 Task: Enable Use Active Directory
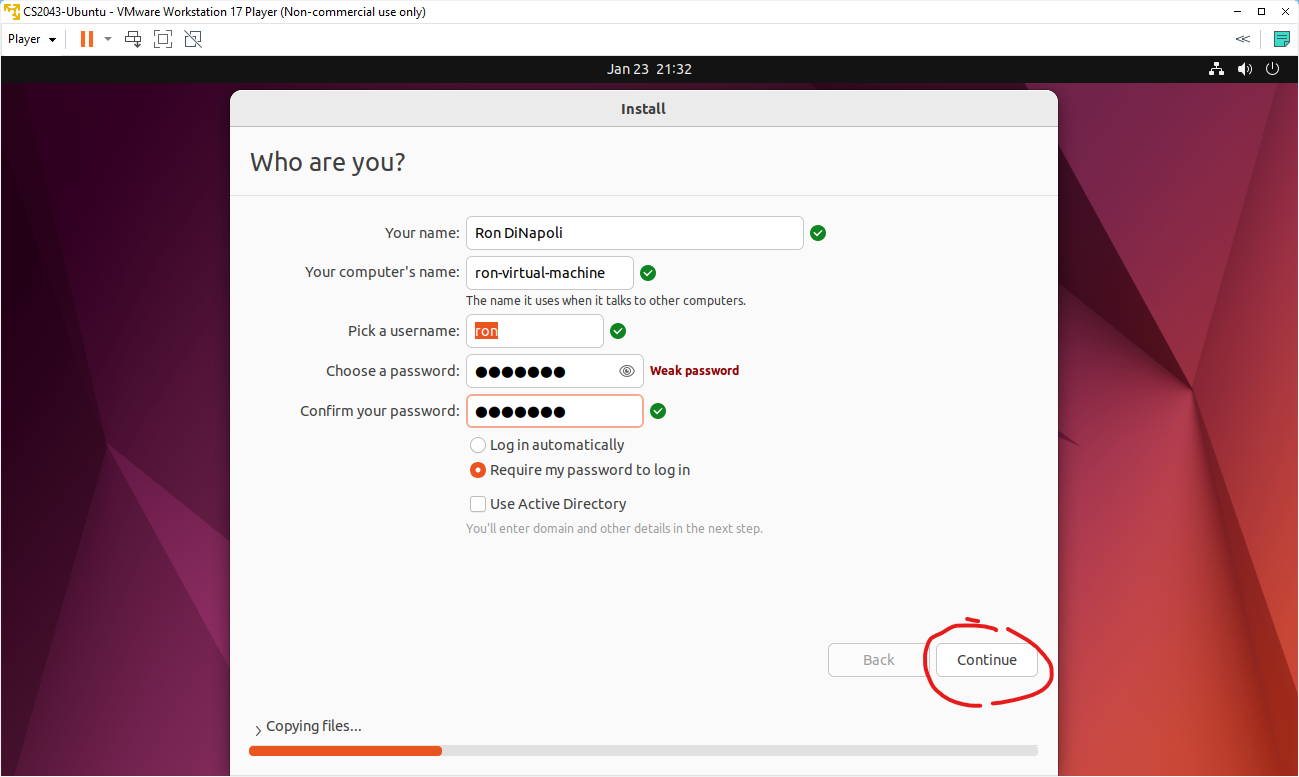478,504
